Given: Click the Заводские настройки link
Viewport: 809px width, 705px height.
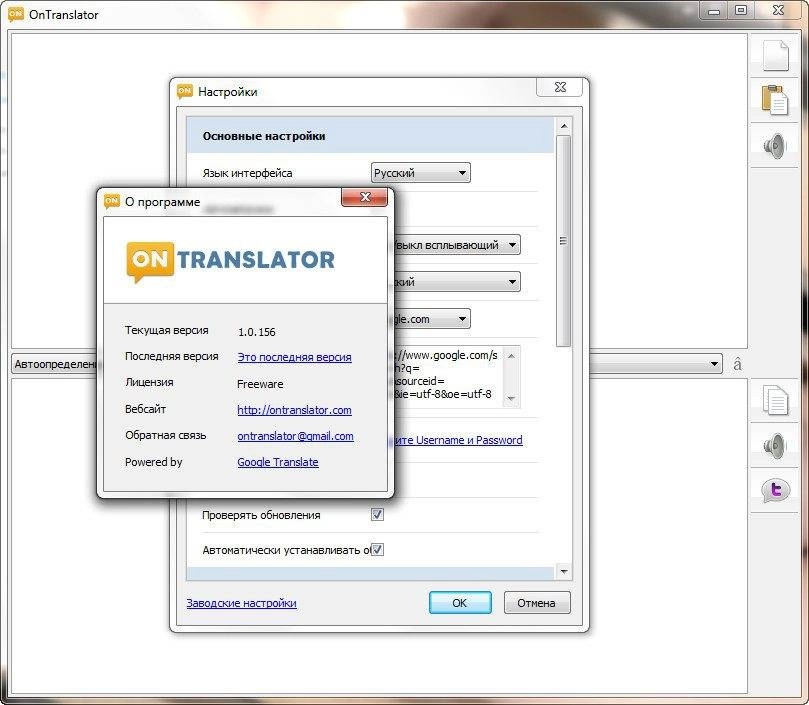Looking at the screenshot, I should pyautogui.click(x=241, y=603).
